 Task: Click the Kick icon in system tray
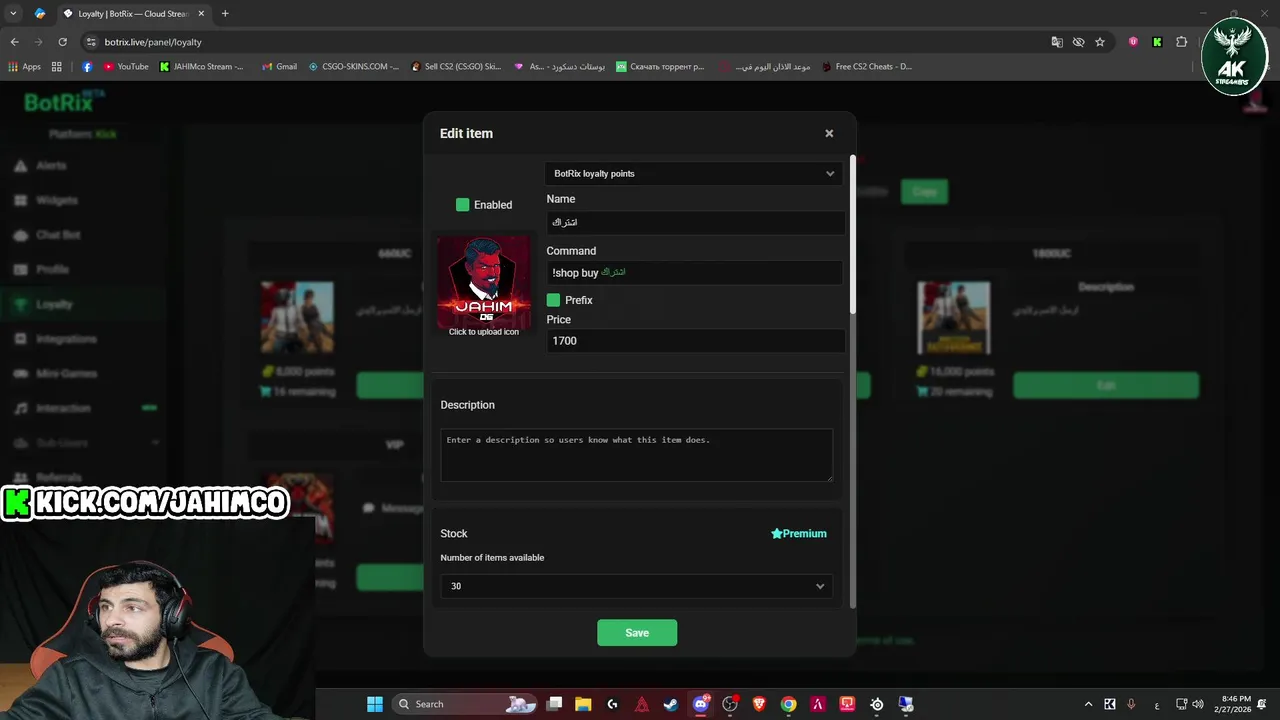(x=1110, y=704)
